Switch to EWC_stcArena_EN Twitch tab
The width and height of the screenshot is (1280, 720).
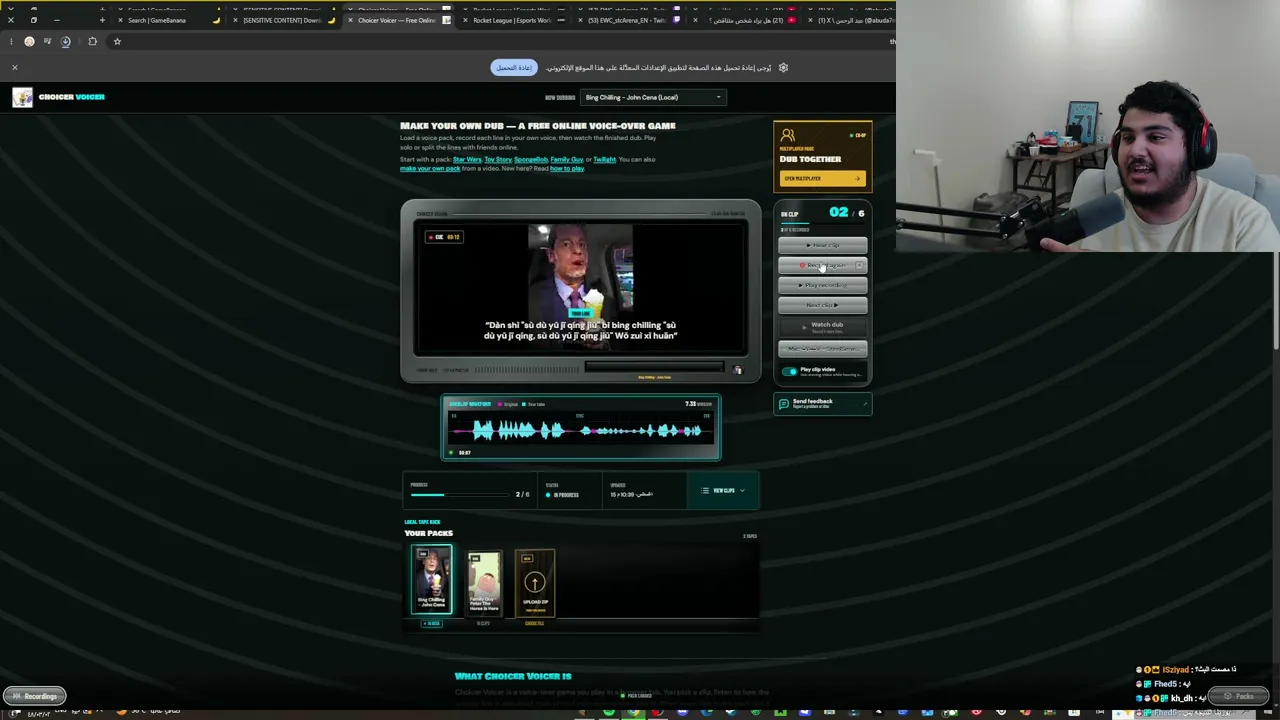(628, 20)
